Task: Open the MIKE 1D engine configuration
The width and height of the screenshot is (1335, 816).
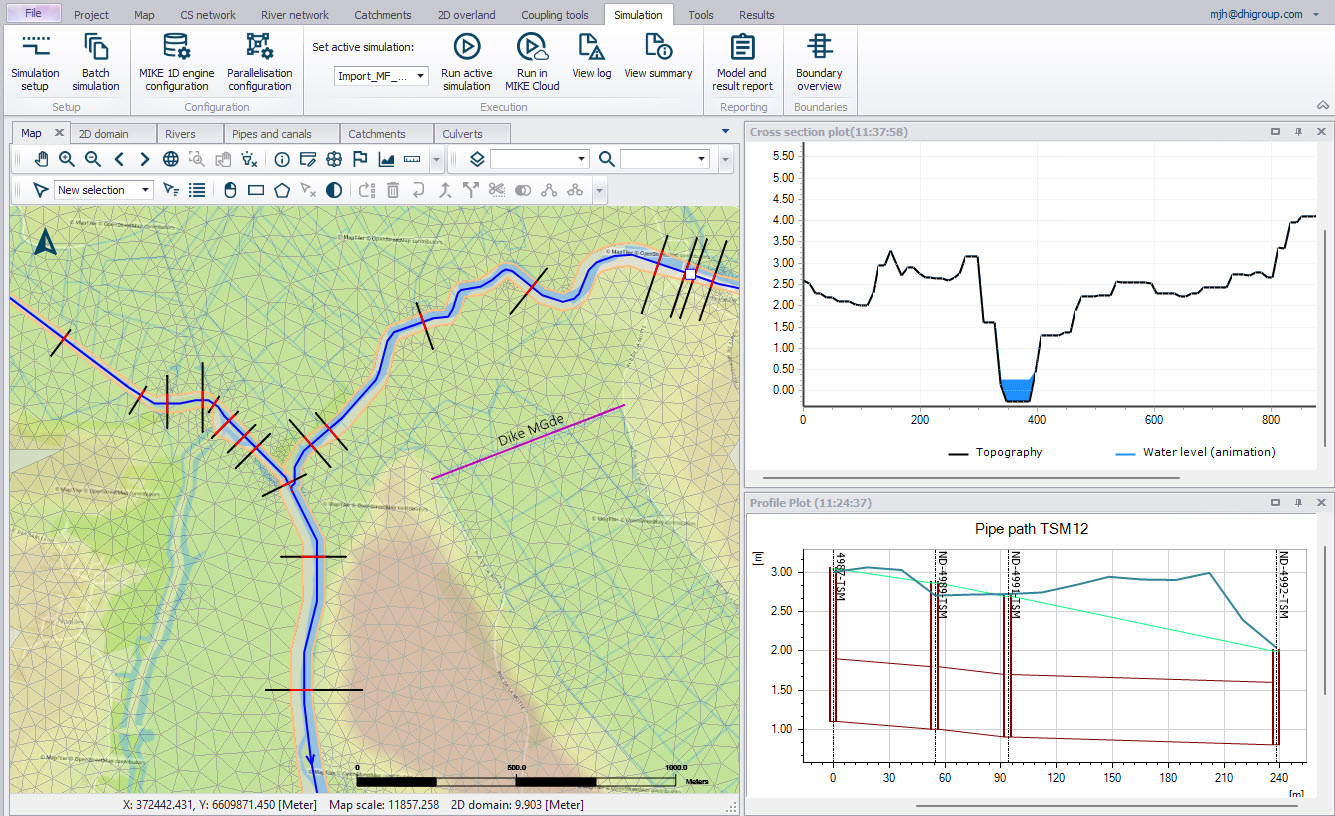Action: click(176, 60)
